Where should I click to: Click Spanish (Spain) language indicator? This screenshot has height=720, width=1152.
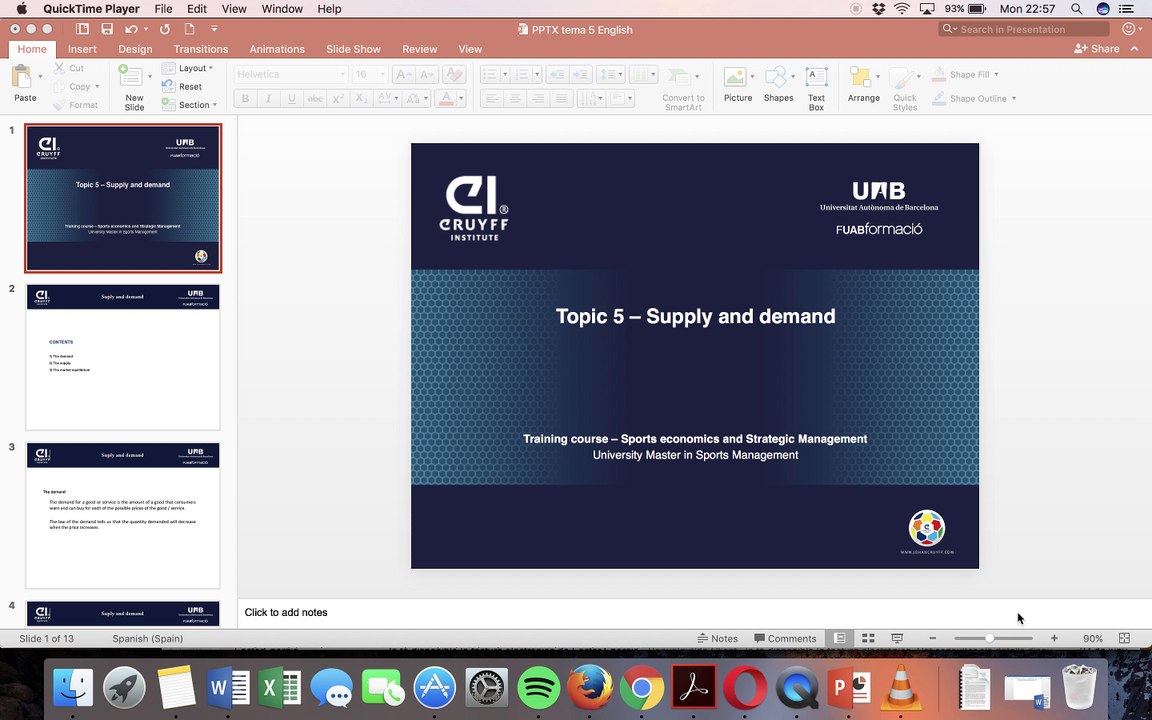148,638
